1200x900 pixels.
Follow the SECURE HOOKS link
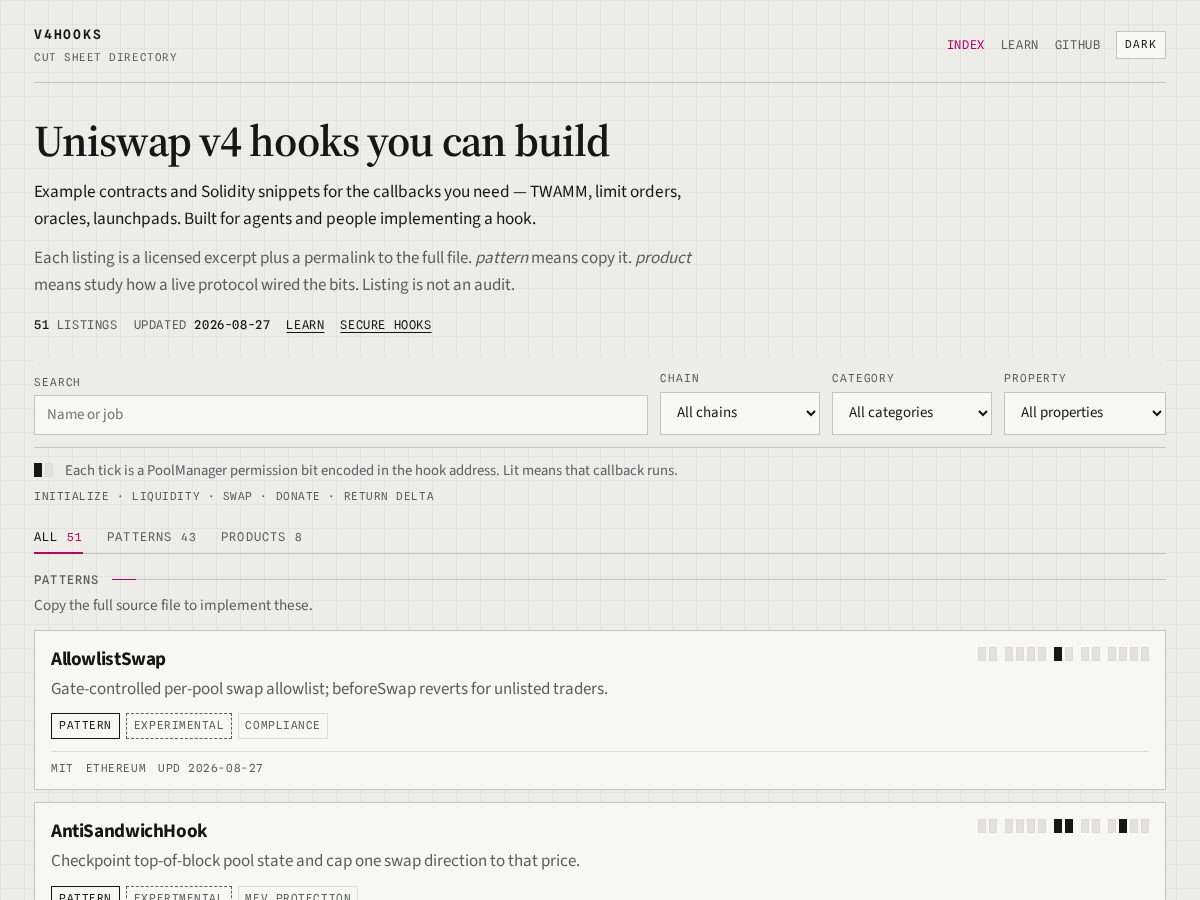(385, 325)
